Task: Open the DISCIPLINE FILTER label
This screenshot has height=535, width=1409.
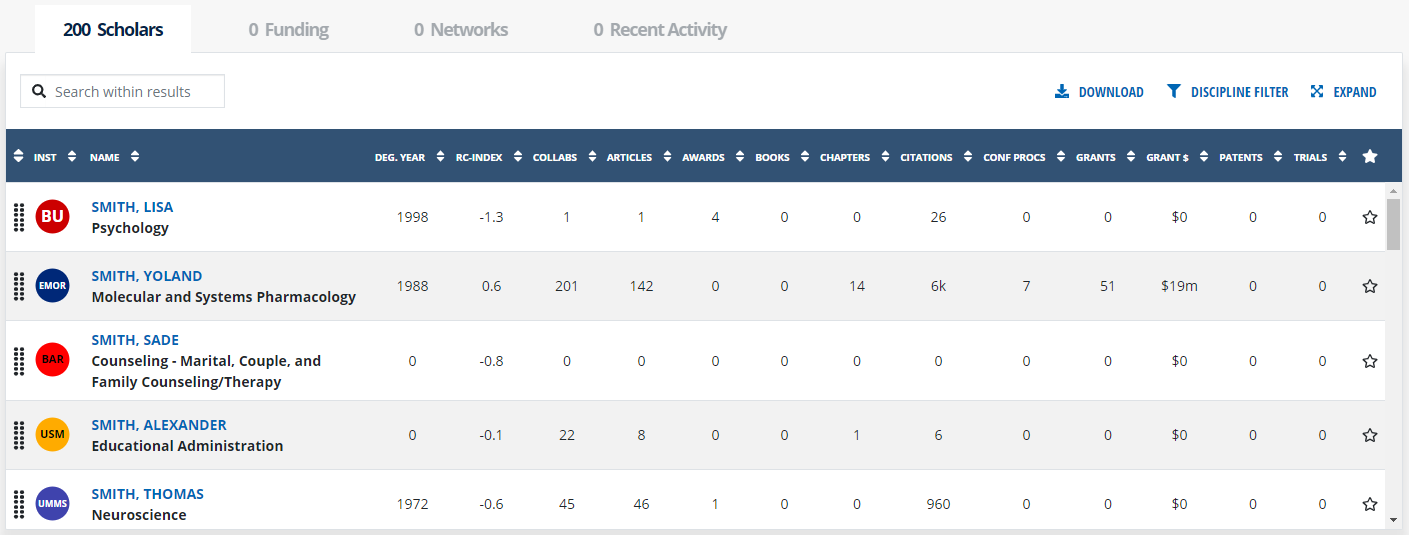Action: (1240, 92)
